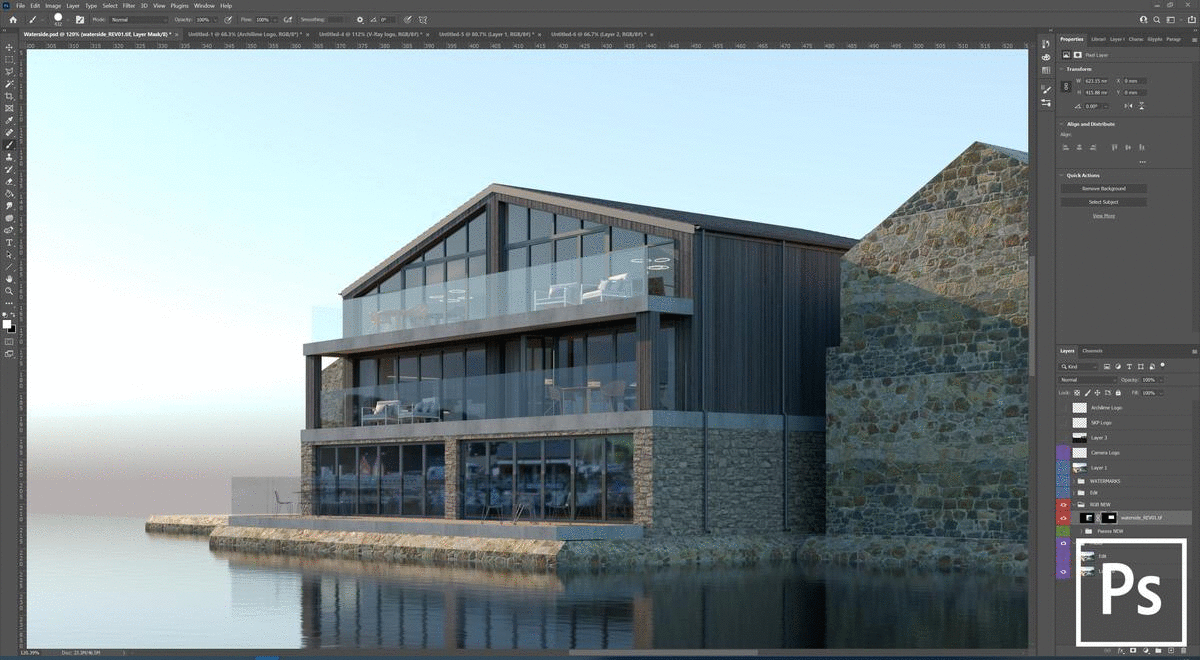Open the Librari tab in Properties panel
Screen dimensions: 1200x660
pyautogui.click(x=1099, y=39)
